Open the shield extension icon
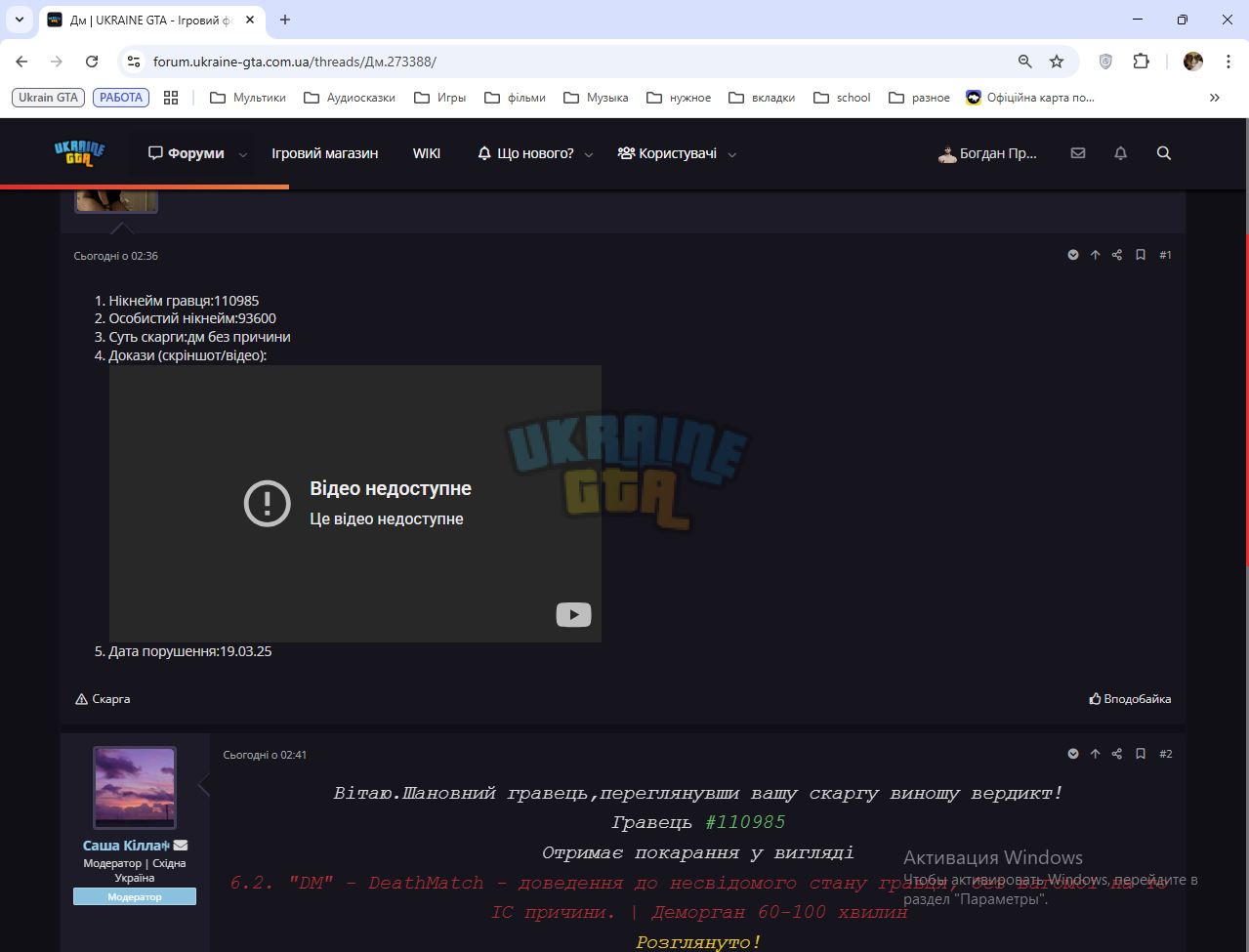 [1105, 62]
